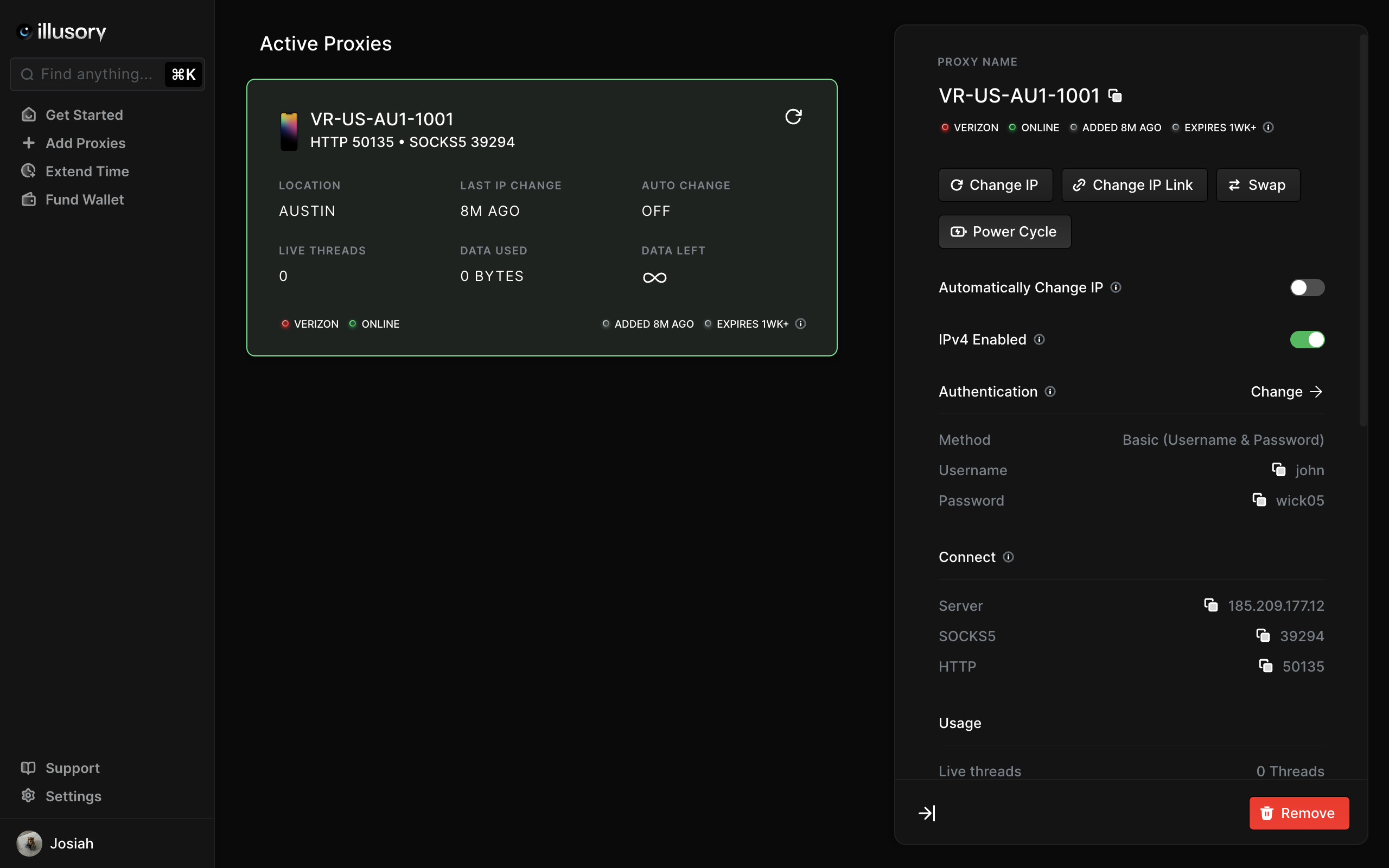Click the Find anything search input field
This screenshot has height=868, width=1389.
click(107, 73)
